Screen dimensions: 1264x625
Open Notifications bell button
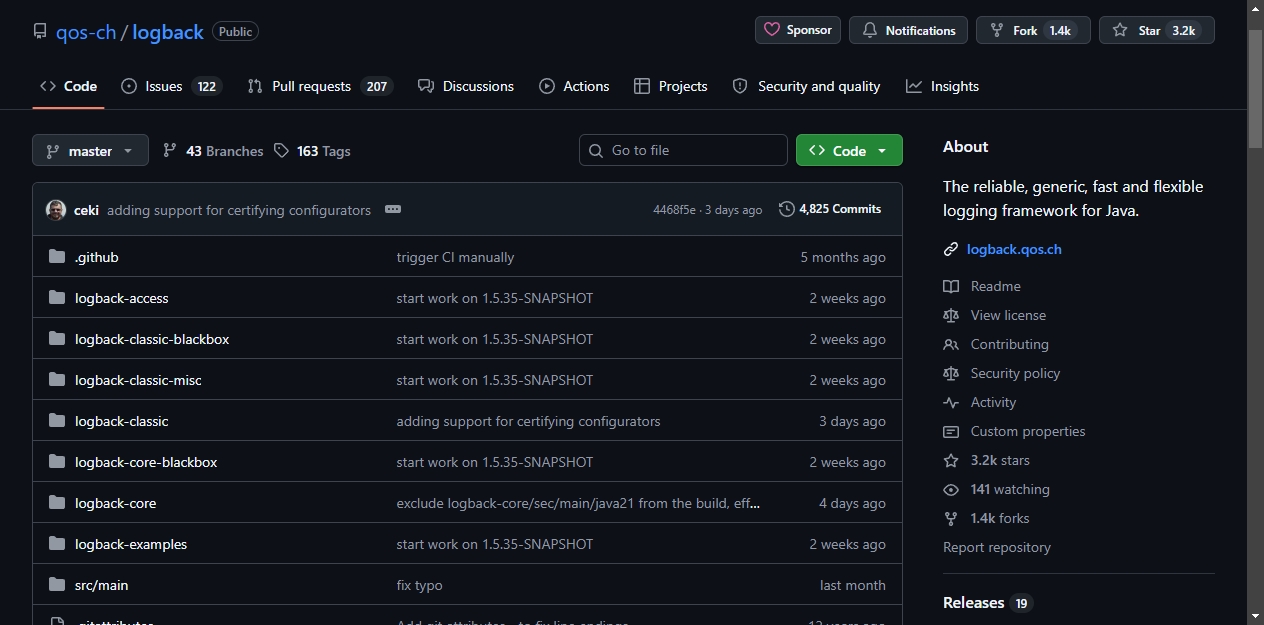pyautogui.click(x=908, y=30)
